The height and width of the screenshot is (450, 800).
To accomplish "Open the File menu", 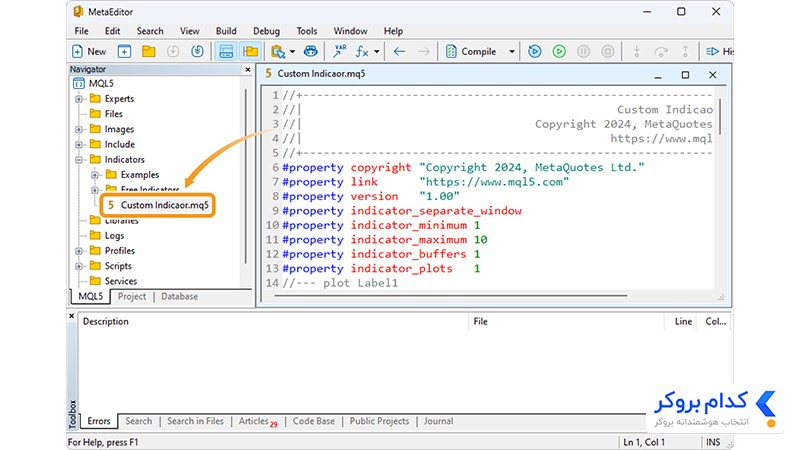I will [x=82, y=31].
